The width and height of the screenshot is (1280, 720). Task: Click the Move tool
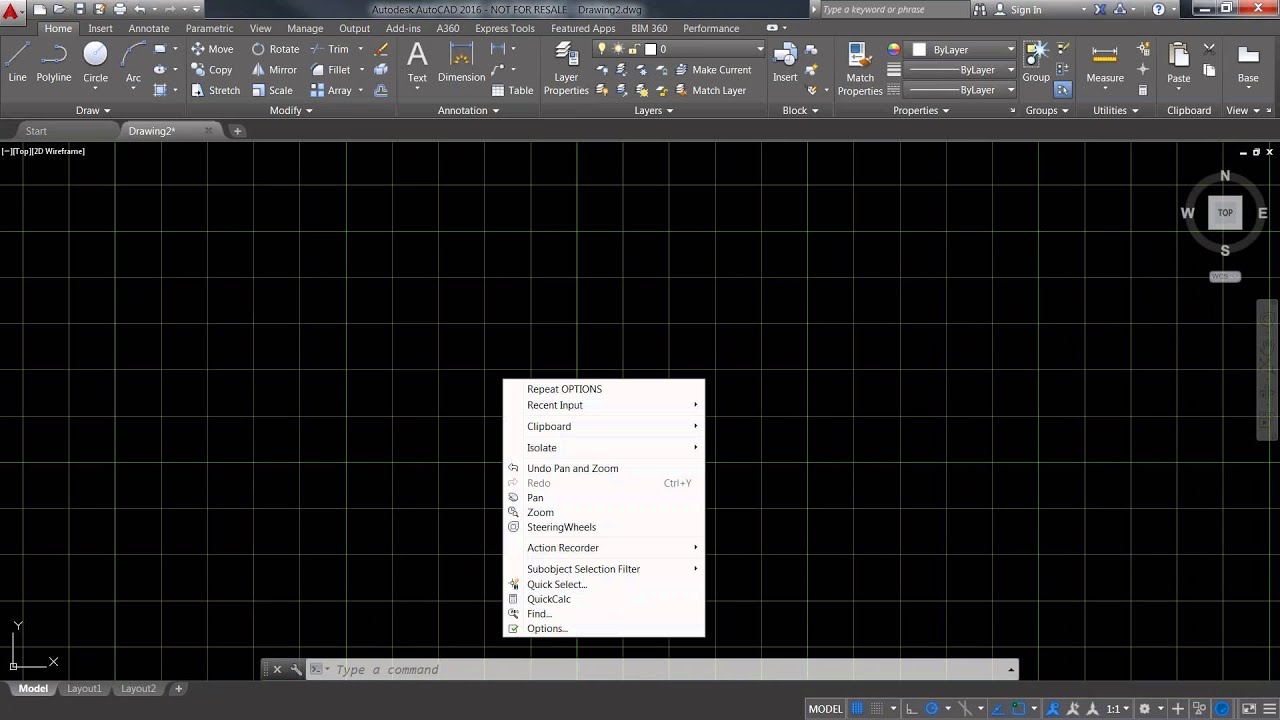[212, 49]
